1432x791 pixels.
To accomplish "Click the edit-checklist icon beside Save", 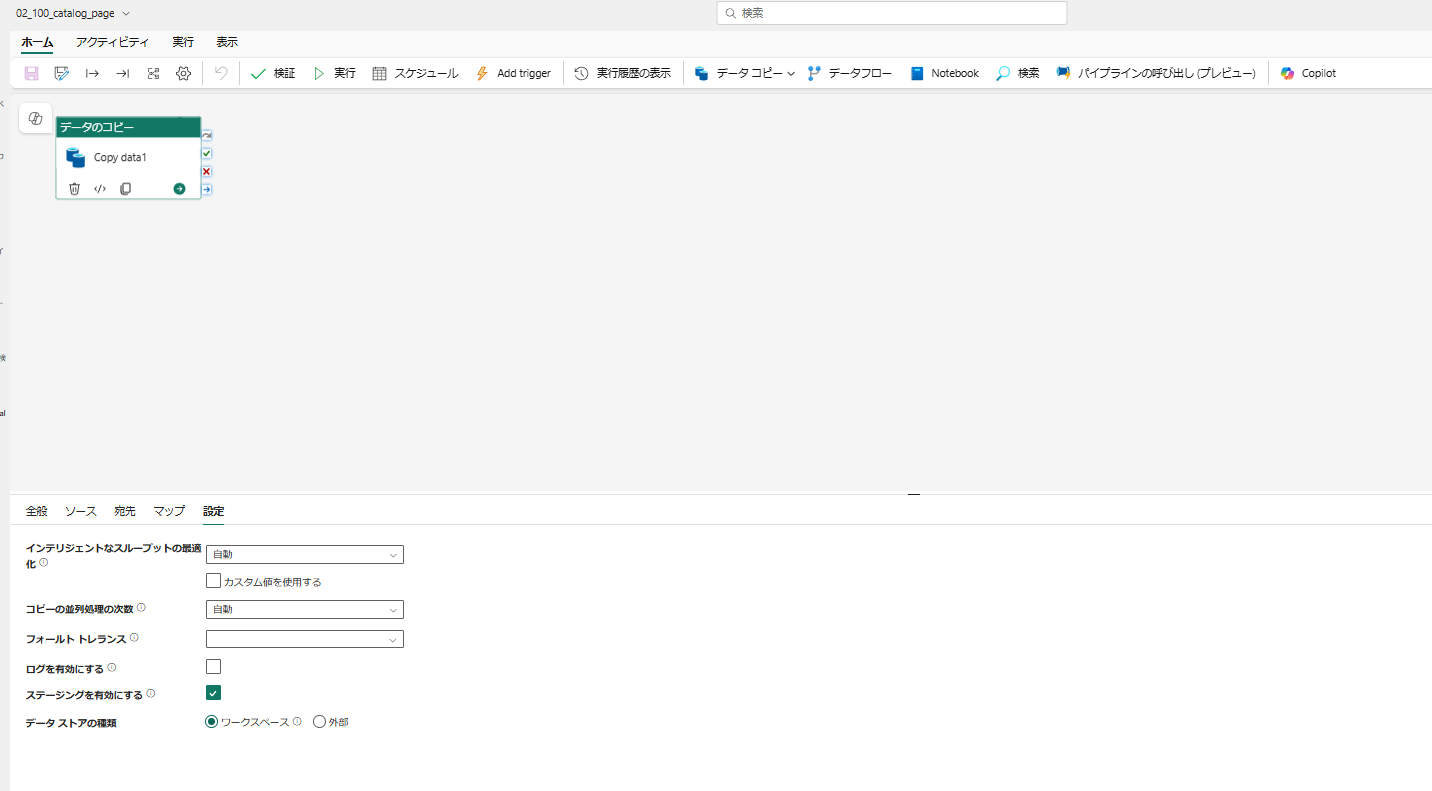I will point(62,73).
